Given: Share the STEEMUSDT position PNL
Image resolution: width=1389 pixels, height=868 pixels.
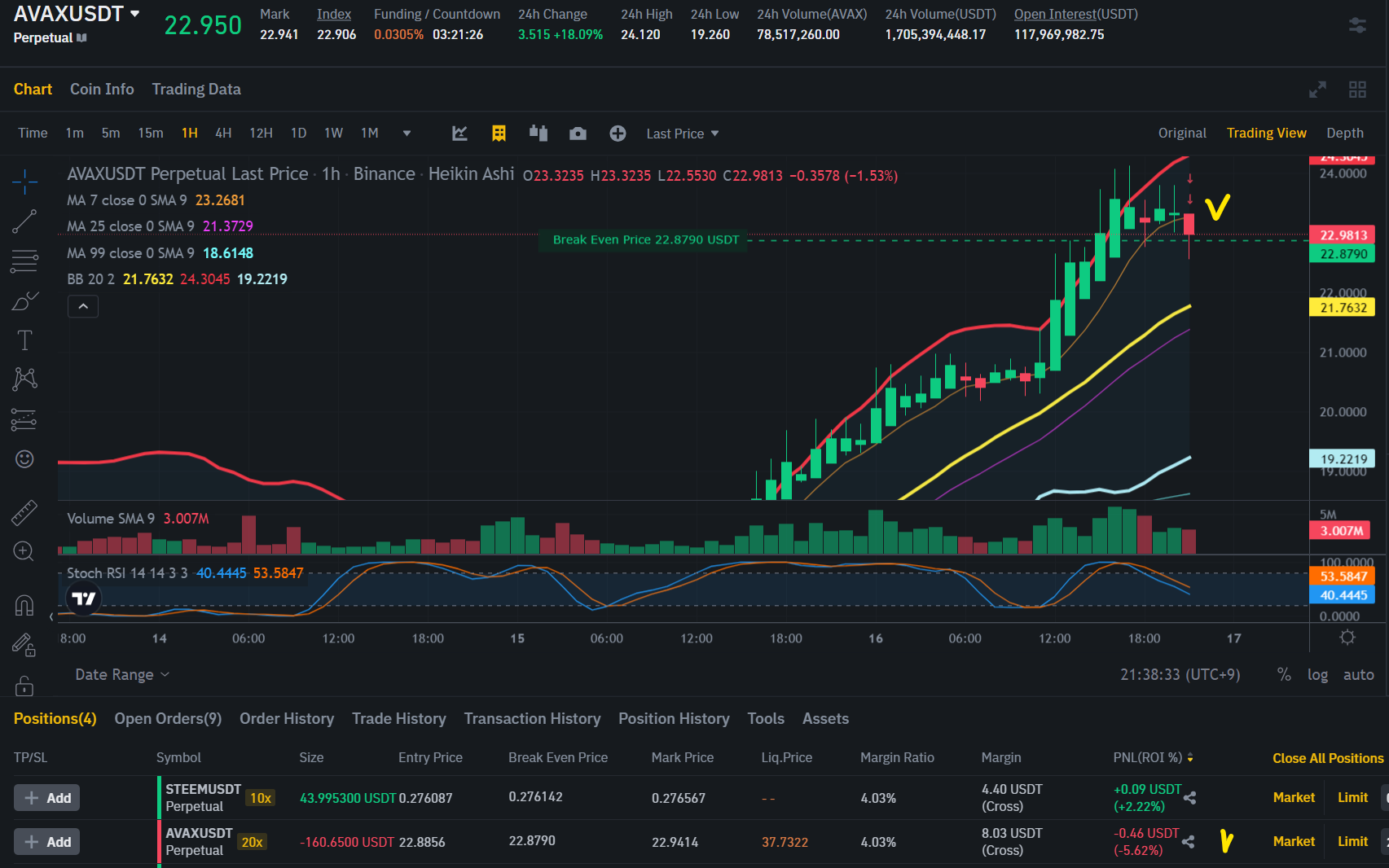Looking at the screenshot, I should [x=1189, y=798].
